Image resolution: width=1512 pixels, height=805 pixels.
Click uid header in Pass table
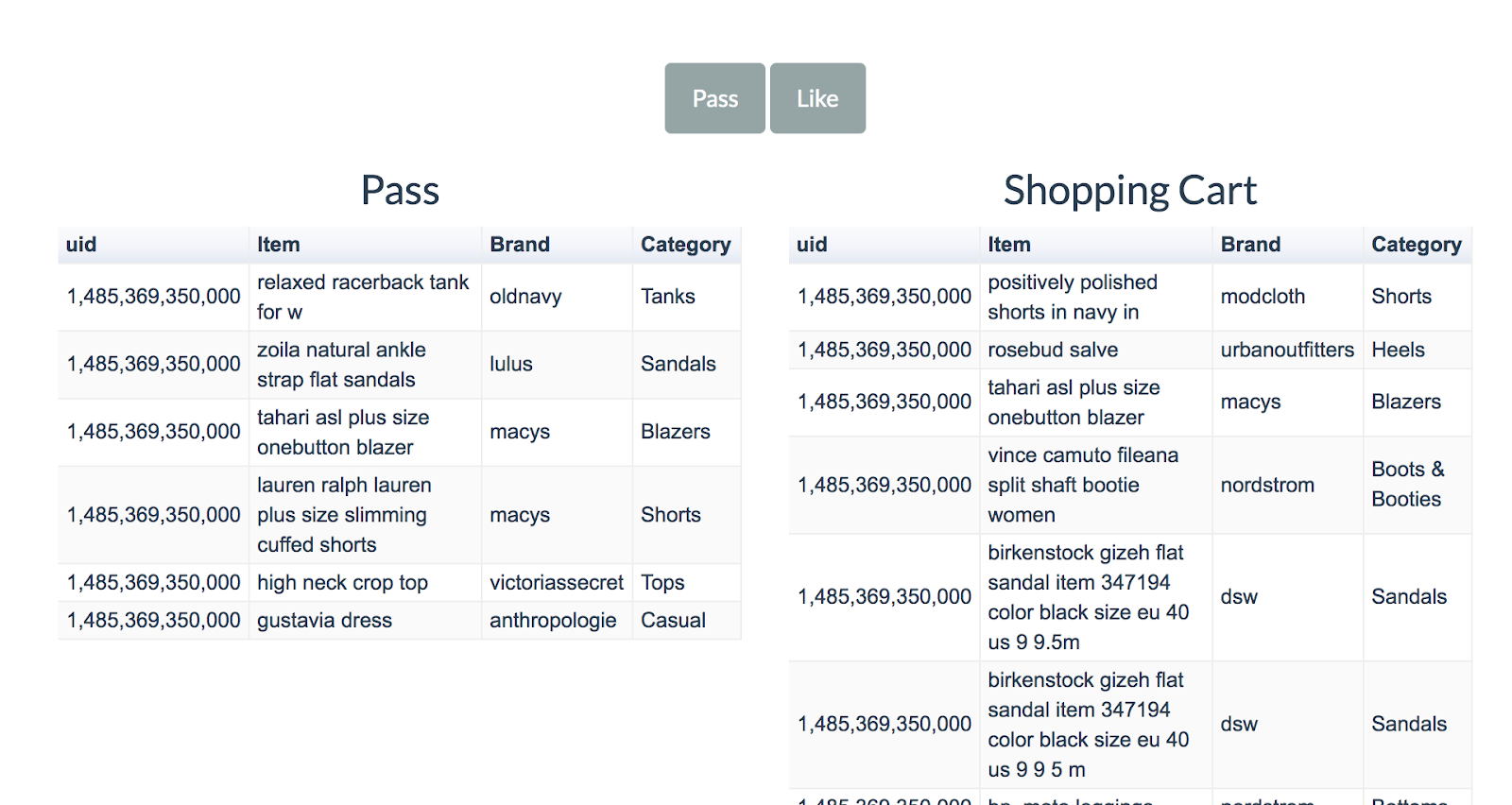pos(81,245)
